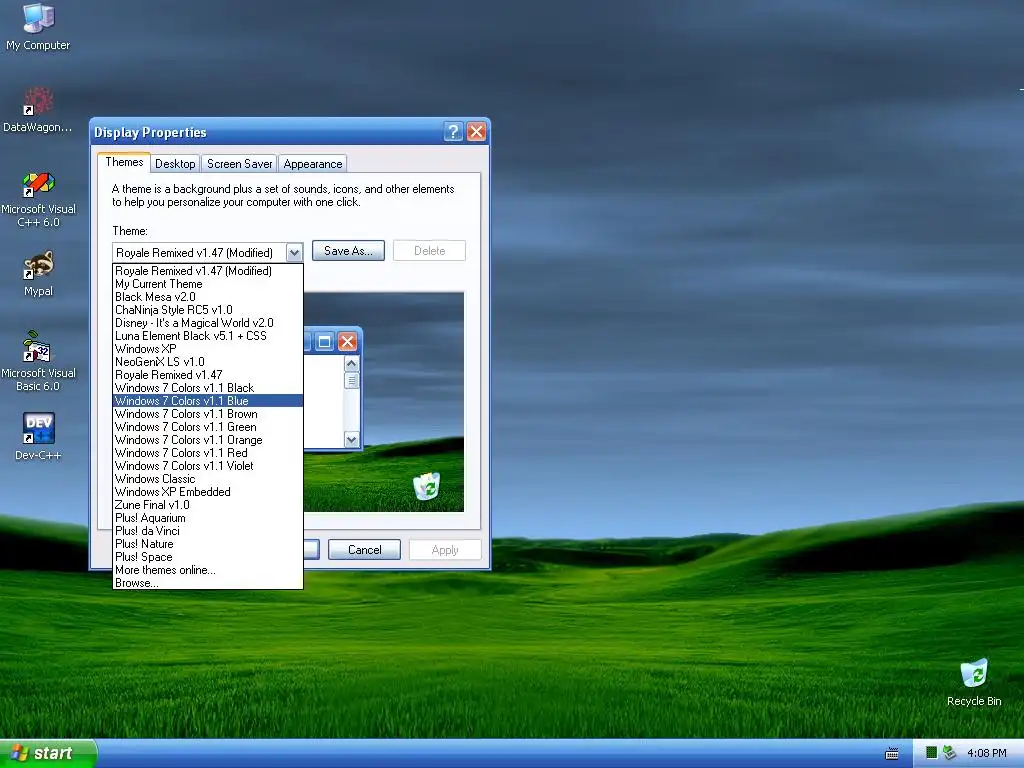Pick the Windows Classic theme
1024x768 pixels.
coord(208,479)
